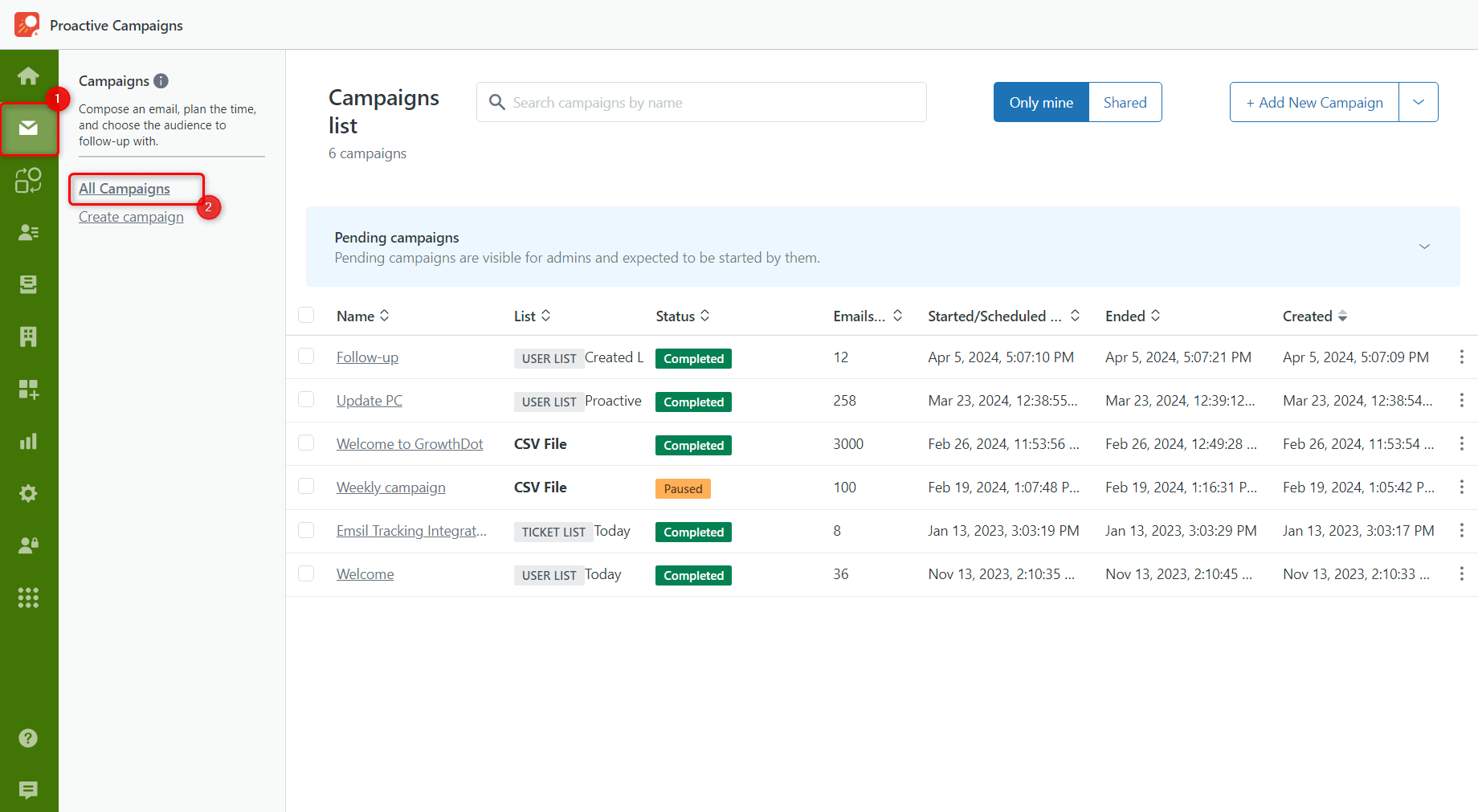The height and width of the screenshot is (812, 1478).
Task: Check the Update PC campaign checkbox
Action: click(x=306, y=399)
